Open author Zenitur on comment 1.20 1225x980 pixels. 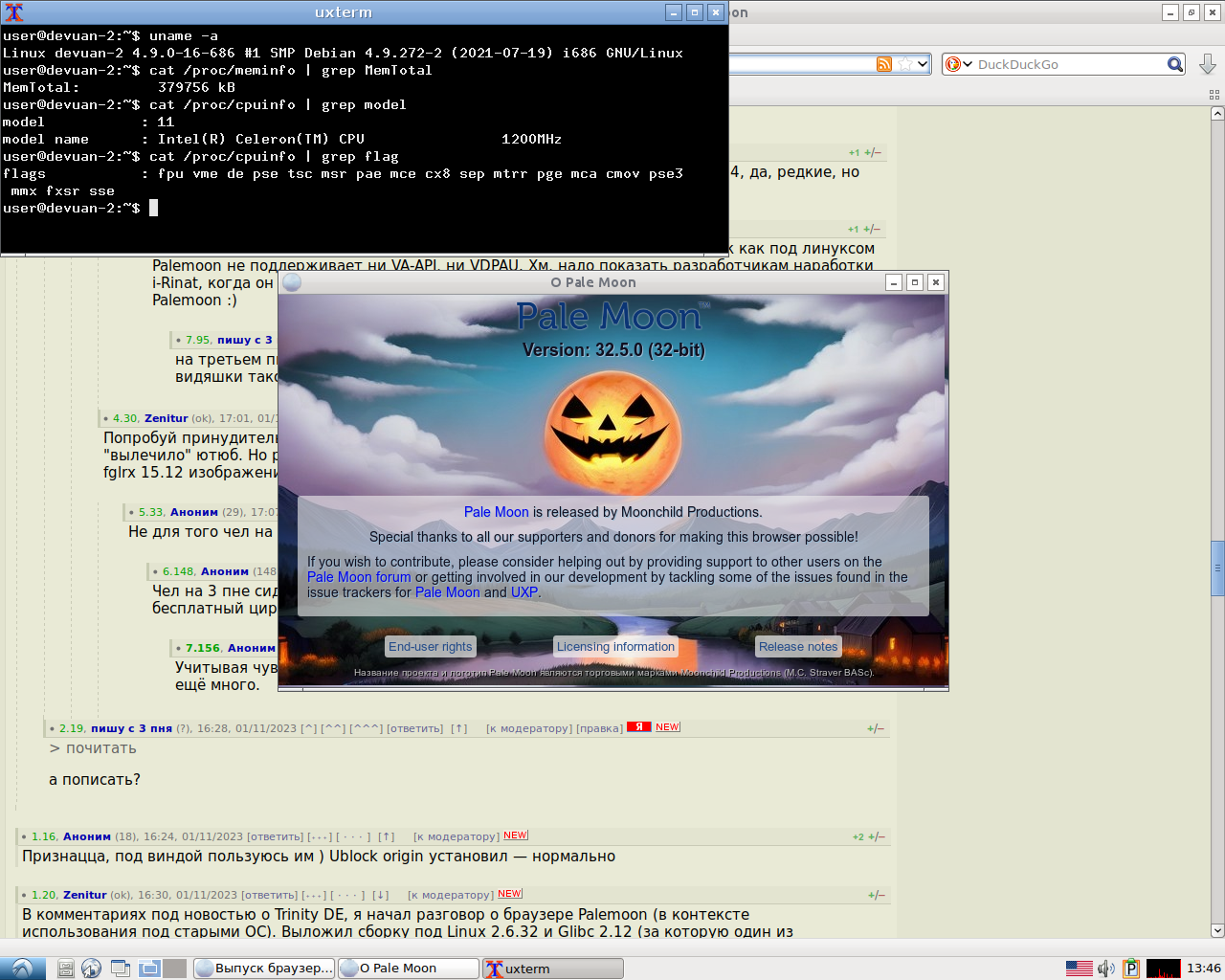[x=85, y=895]
